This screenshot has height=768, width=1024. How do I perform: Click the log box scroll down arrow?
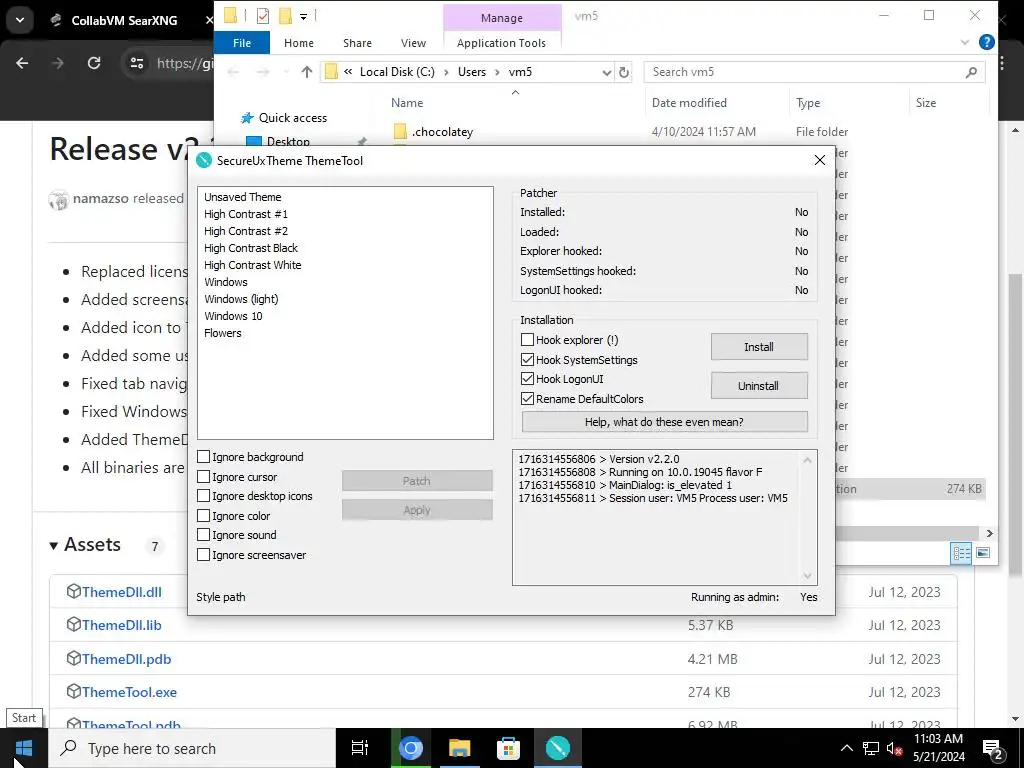[808, 575]
